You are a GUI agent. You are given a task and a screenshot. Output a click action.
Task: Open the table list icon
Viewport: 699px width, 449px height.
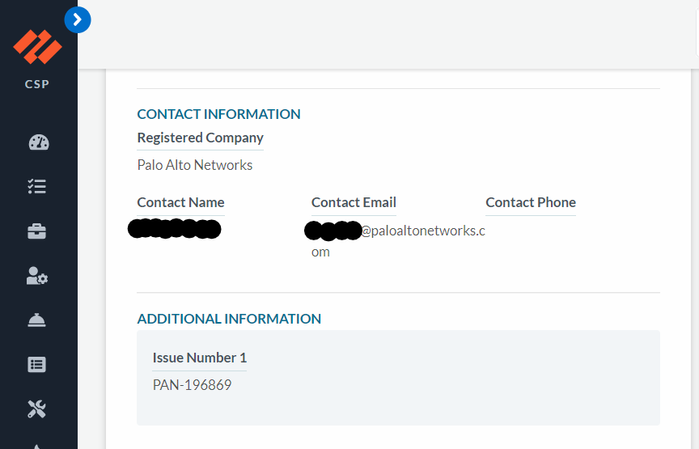pyautogui.click(x=38, y=364)
